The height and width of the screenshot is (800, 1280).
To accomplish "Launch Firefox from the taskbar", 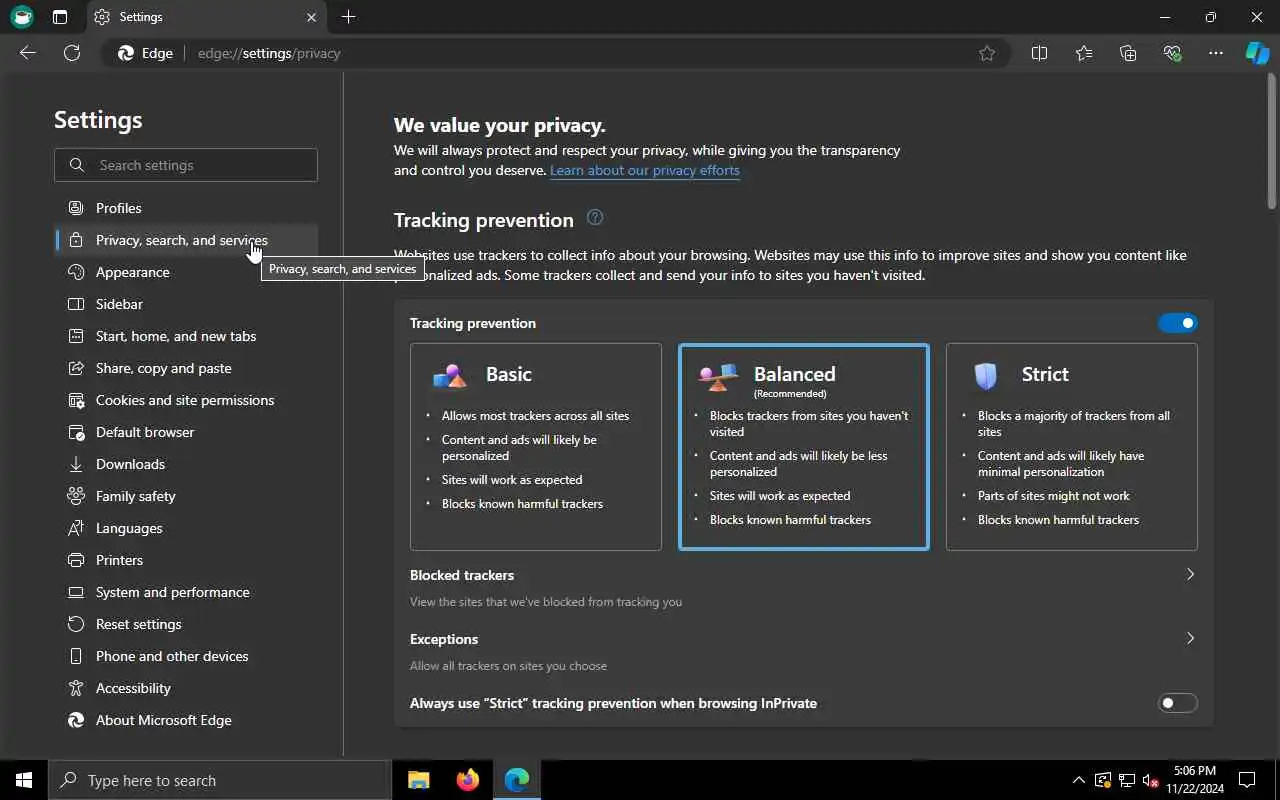I will (x=468, y=780).
